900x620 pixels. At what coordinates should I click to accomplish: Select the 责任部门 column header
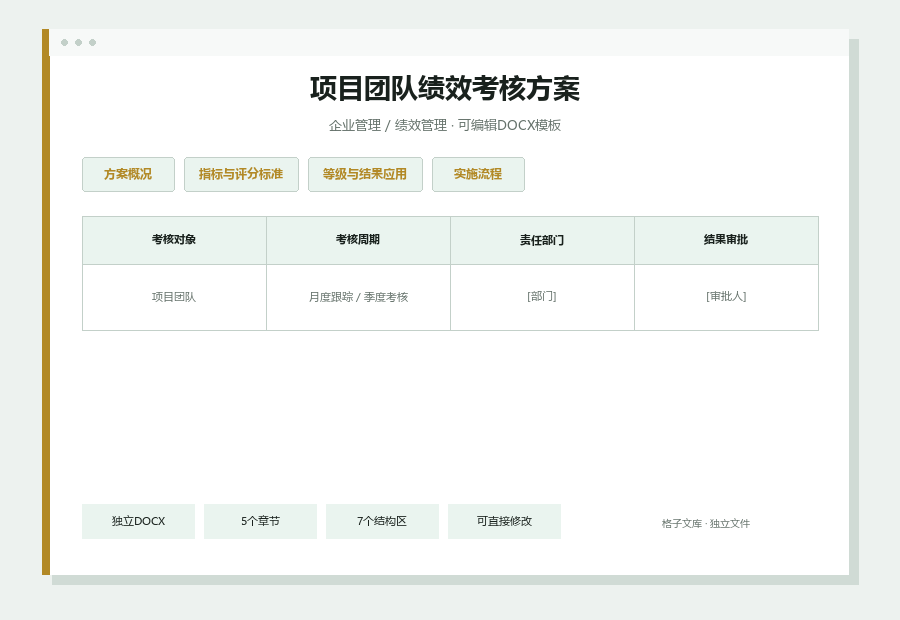pyautogui.click(x=542, y=241)
